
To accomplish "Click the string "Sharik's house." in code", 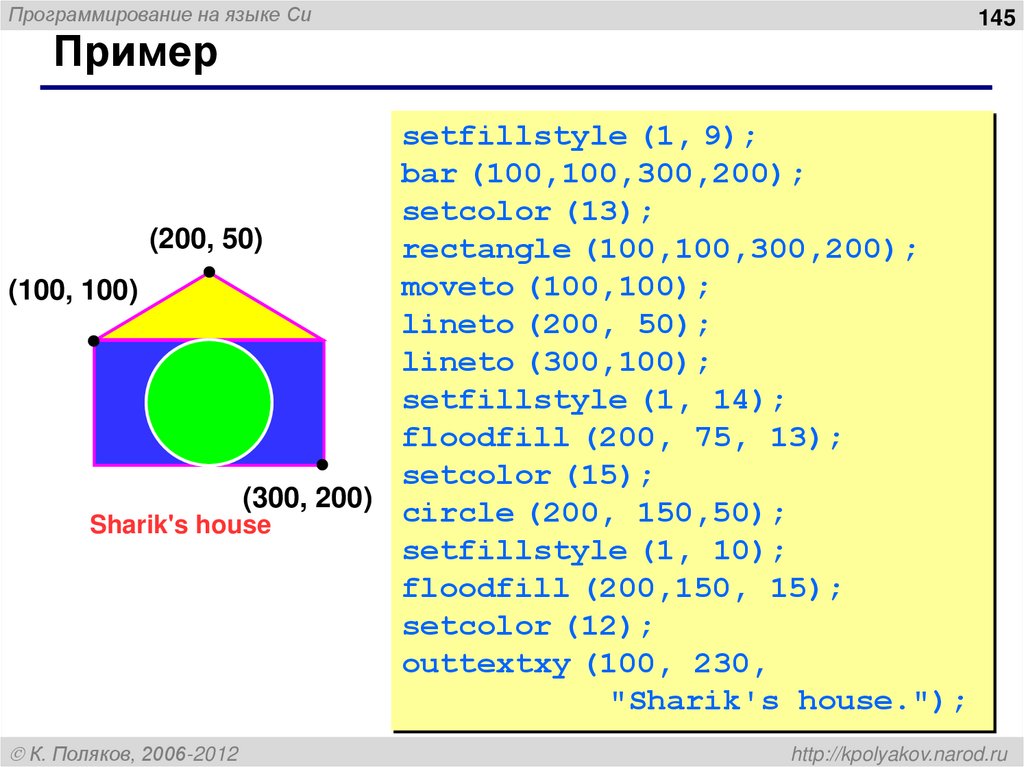I will pos(769,701).
